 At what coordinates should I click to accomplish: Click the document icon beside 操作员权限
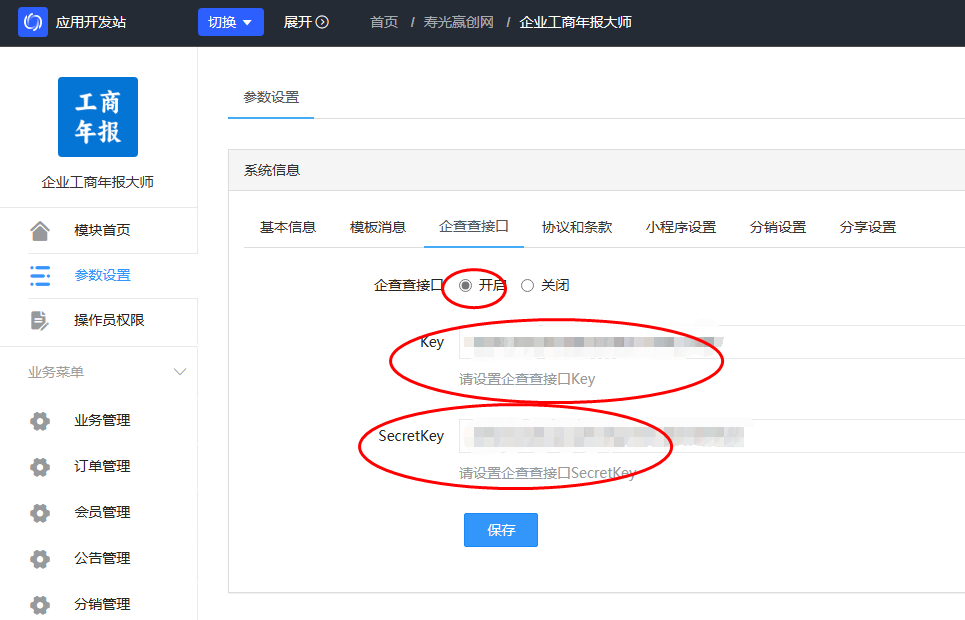[x=40, y=320]
